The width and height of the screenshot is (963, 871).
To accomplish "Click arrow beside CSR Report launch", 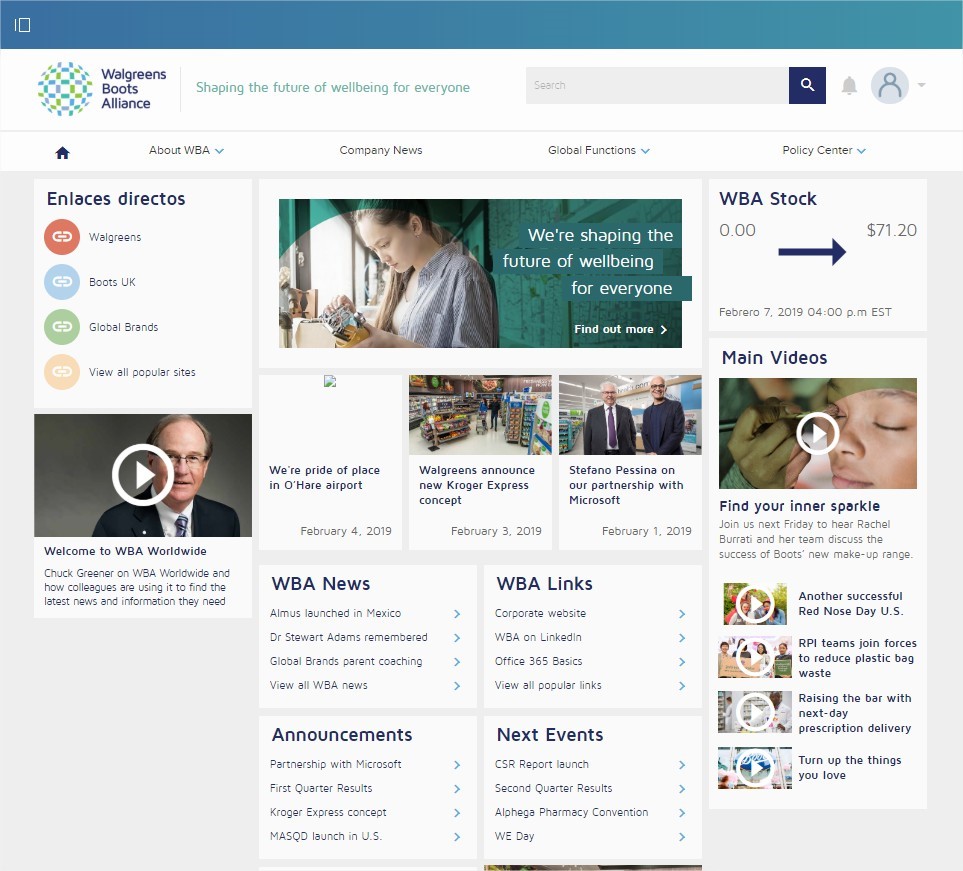I will (682, 765).
